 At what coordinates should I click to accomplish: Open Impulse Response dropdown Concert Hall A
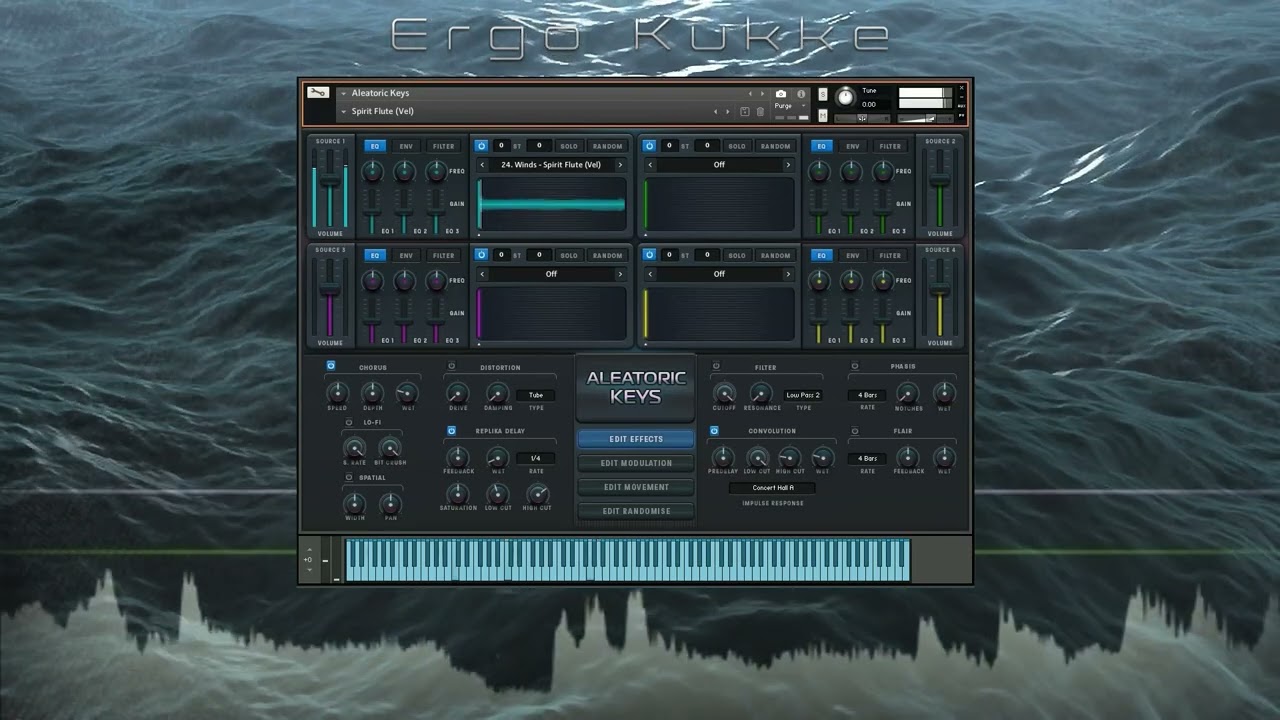[773, 488]
